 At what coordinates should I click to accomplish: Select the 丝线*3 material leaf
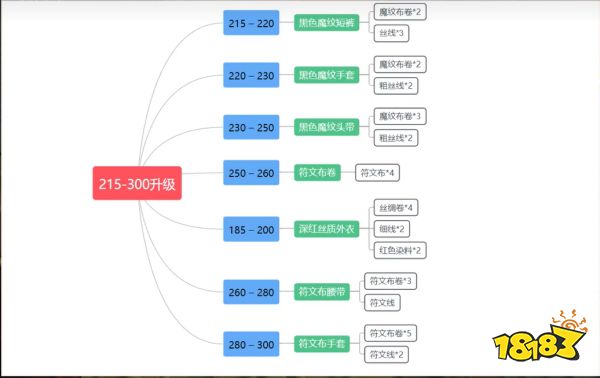[391, 33]
